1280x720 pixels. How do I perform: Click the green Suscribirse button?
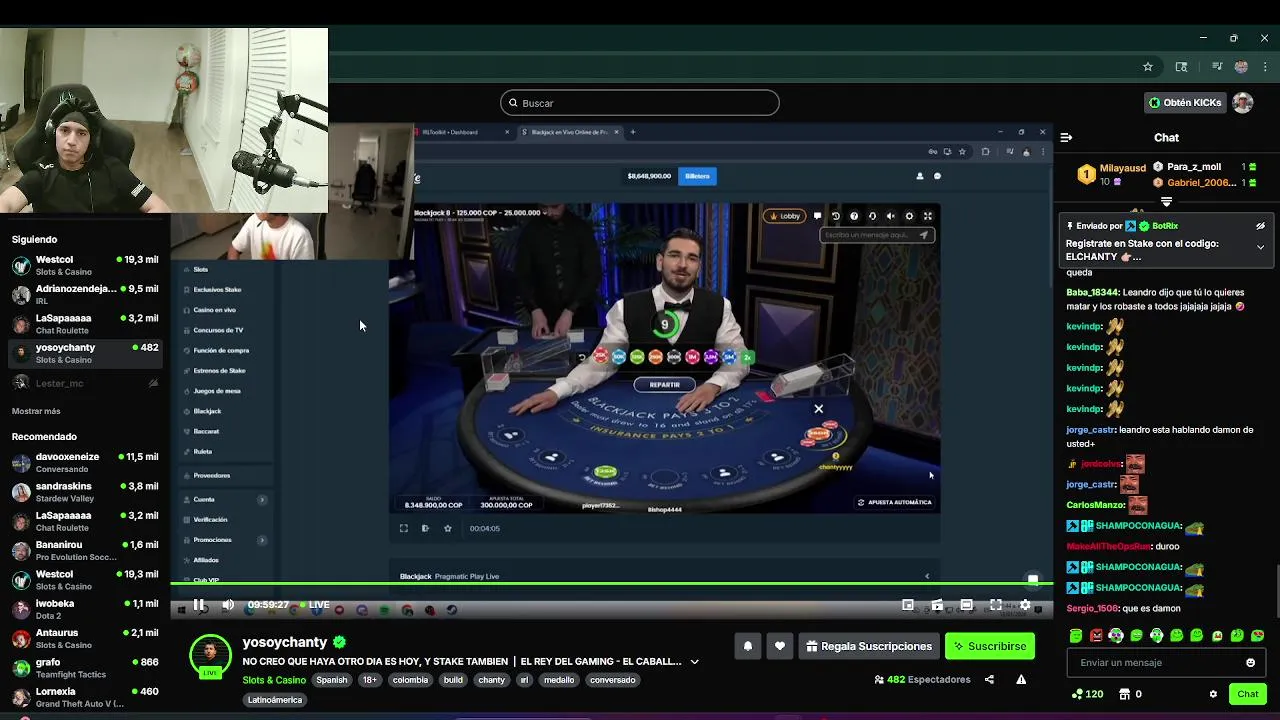click(990, 646)
